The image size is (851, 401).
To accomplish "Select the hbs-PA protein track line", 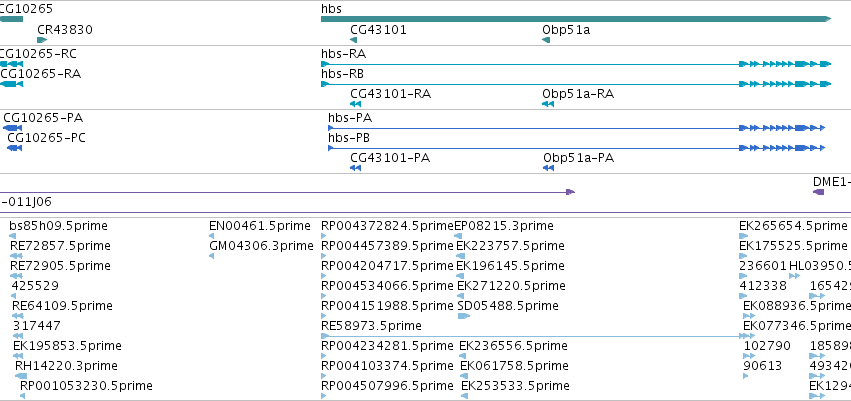I will (576, 128).
